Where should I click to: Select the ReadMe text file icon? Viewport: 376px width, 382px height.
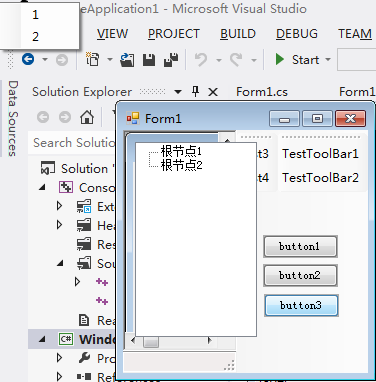pos(84,320)
